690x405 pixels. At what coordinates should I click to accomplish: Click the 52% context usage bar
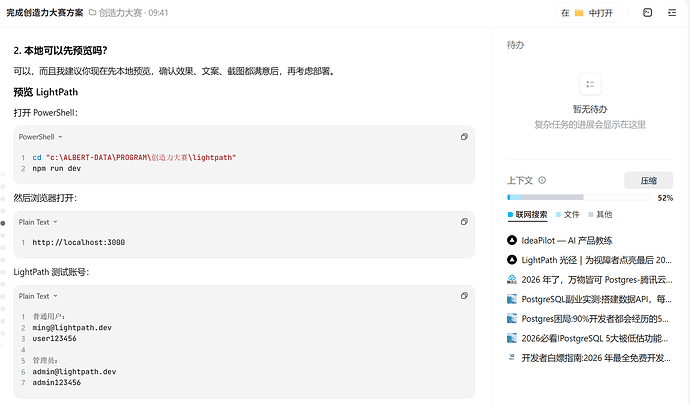[x=579, y=198]
